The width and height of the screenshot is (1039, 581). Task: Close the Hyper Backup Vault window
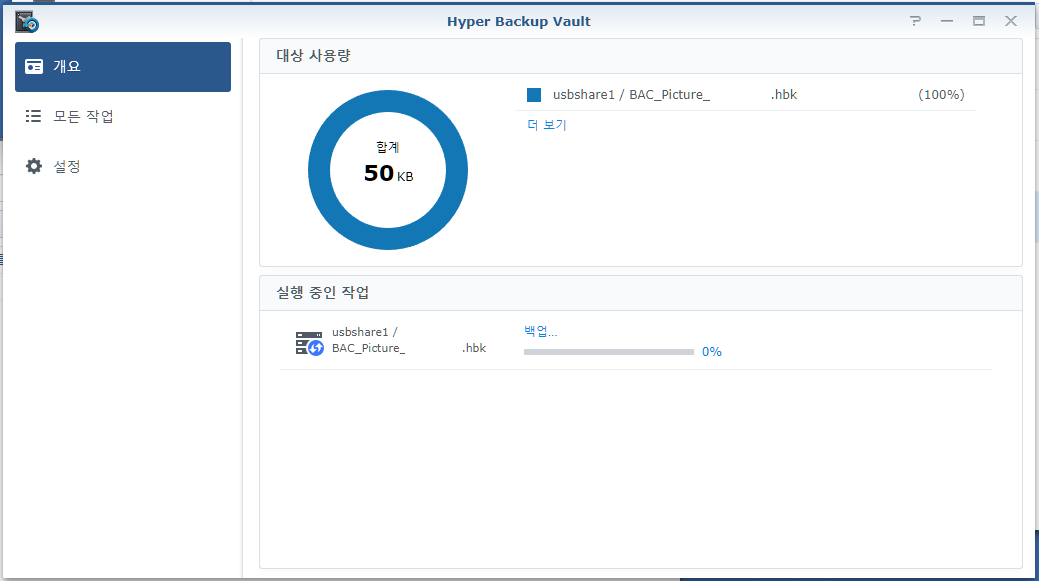1011,21
